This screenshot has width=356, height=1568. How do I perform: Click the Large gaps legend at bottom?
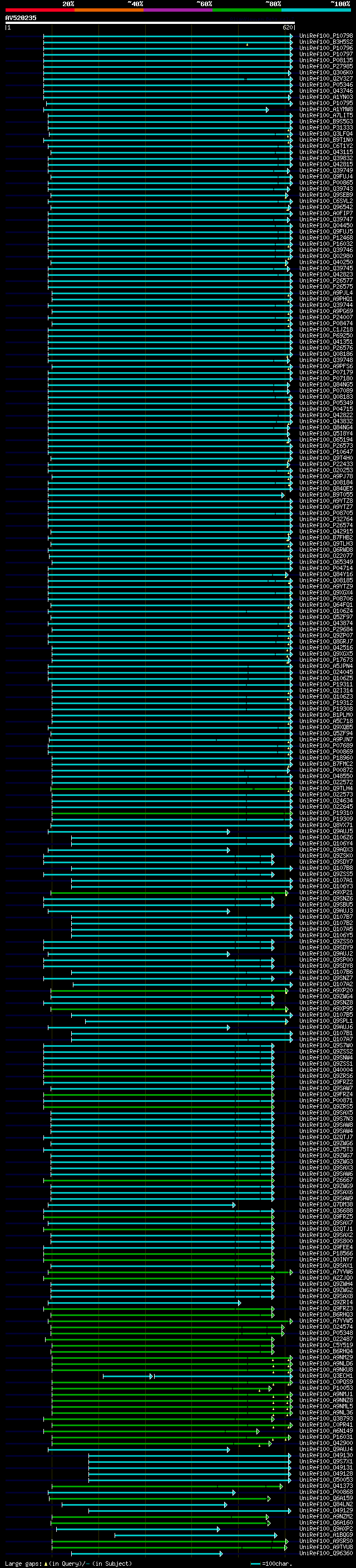(x=68, y=1564)
